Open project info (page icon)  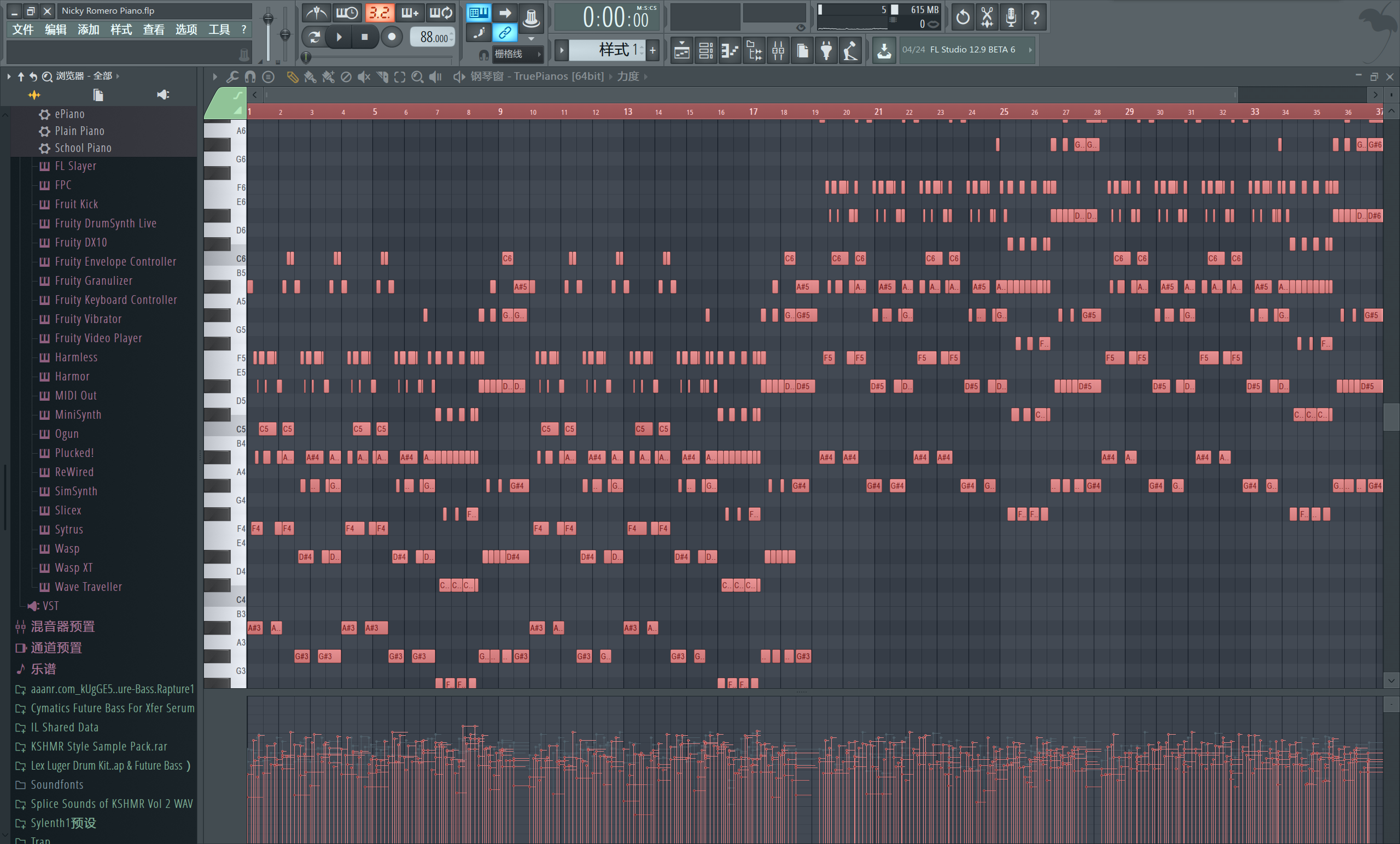(802, 50)
